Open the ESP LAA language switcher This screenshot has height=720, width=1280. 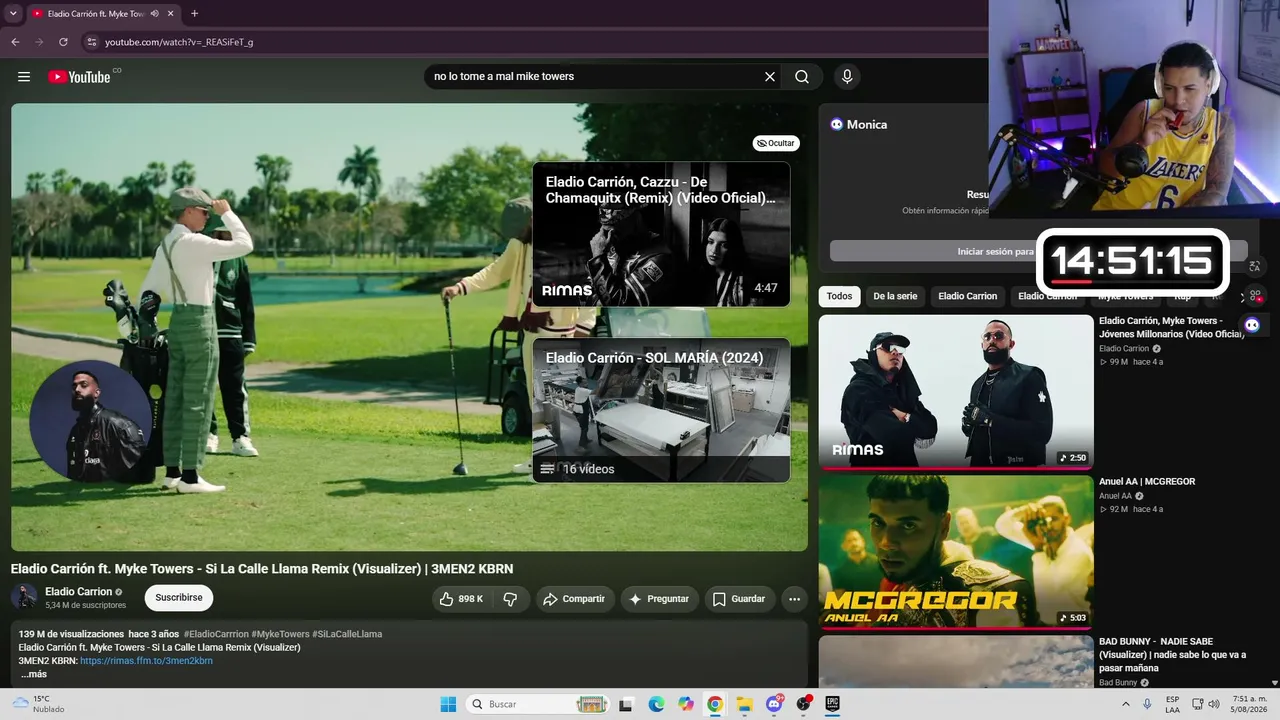coord(1172,704)
